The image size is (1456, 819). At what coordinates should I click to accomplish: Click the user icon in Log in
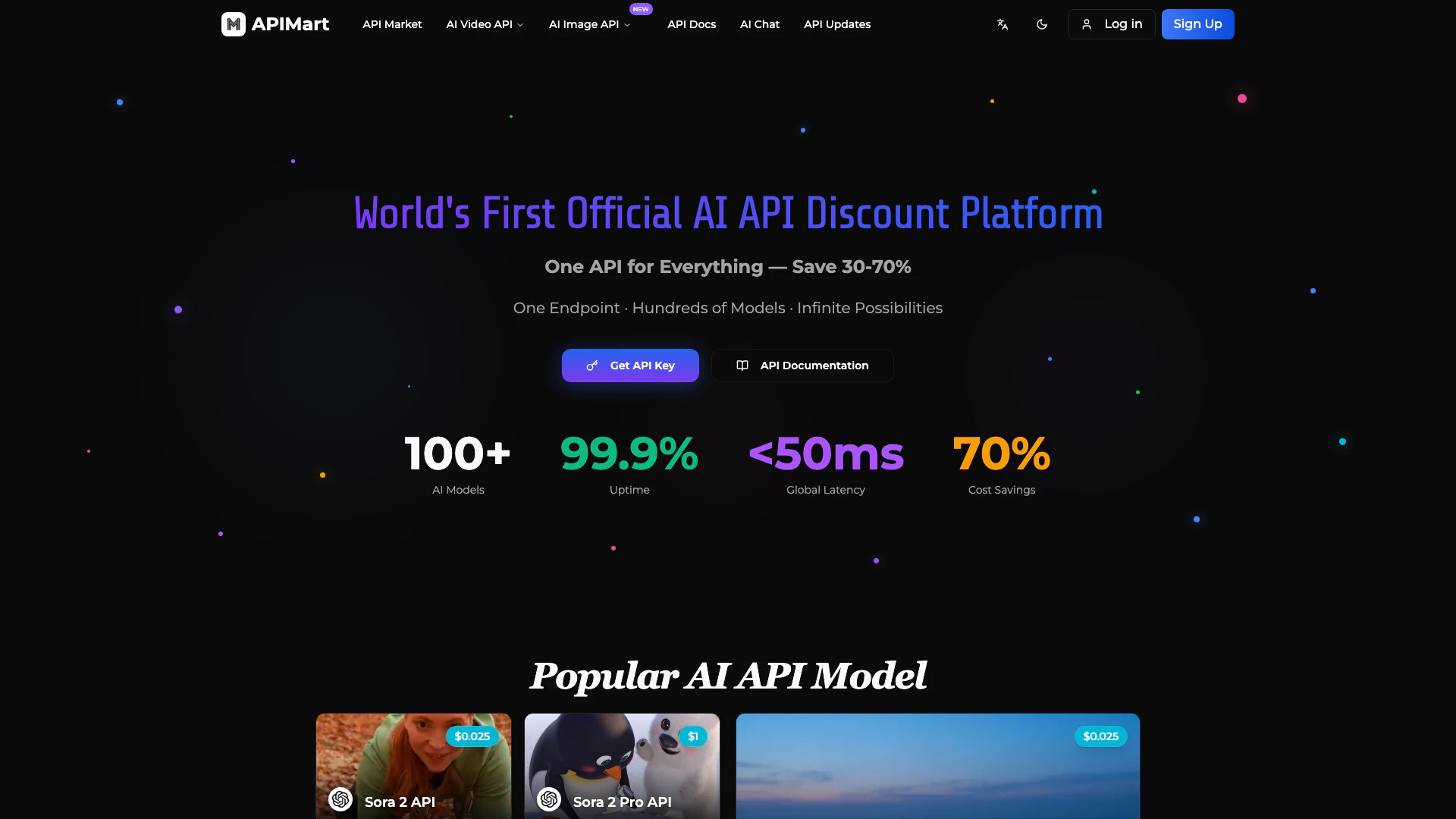pyautogui.click(x=1087, y=24)
